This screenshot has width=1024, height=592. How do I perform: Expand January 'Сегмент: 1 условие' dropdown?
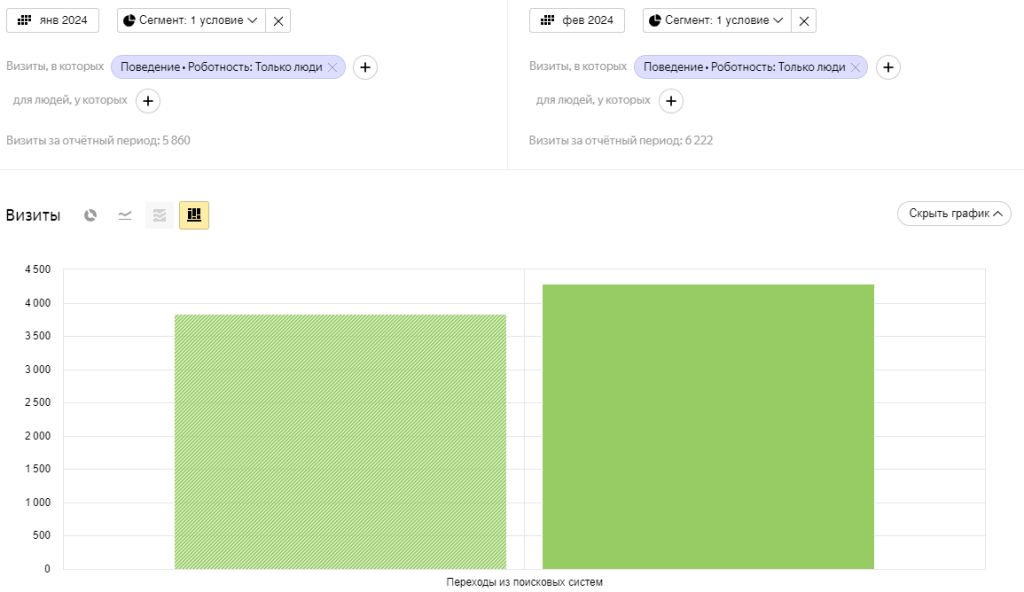pyautogui.click(x=190, y=20)
